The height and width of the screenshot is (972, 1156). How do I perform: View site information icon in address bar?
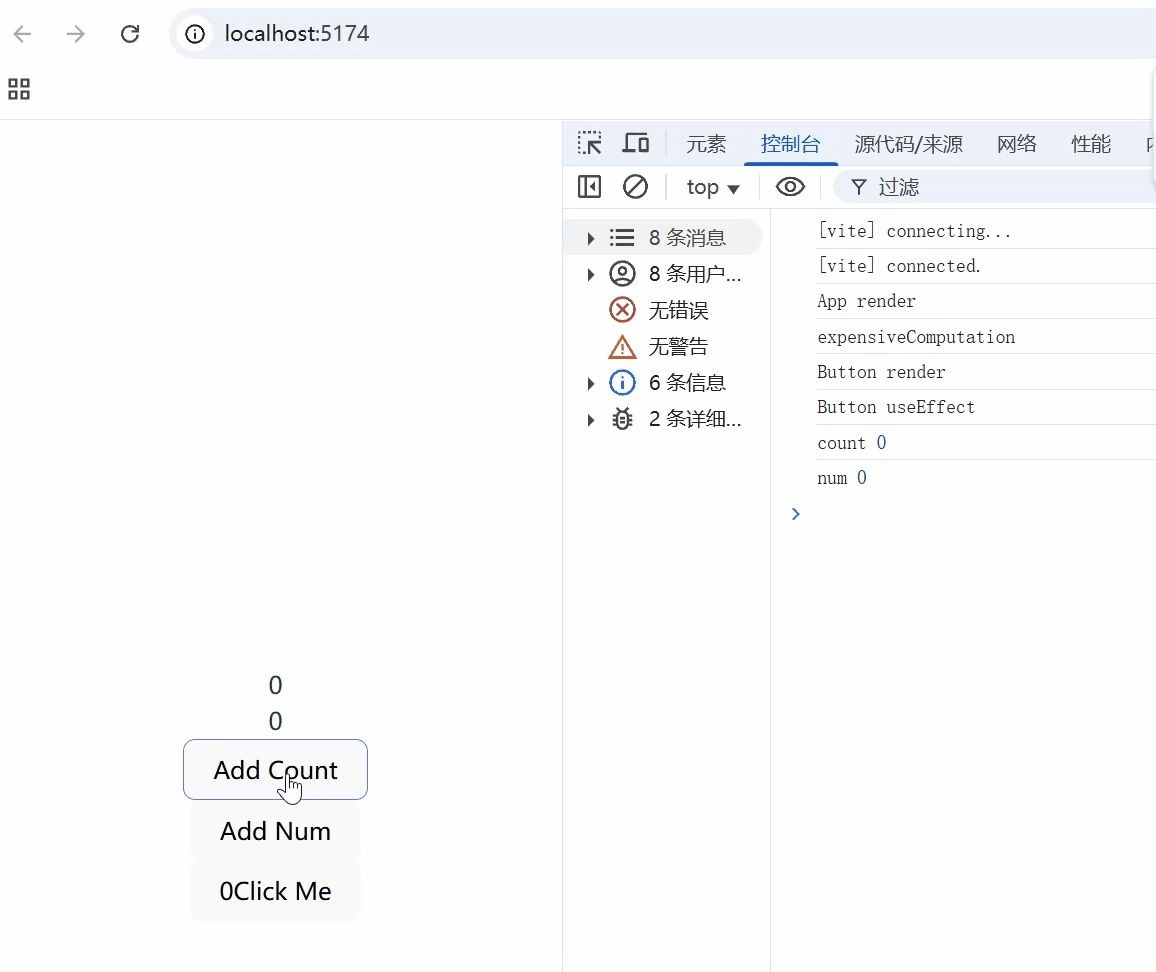point(195,34)
